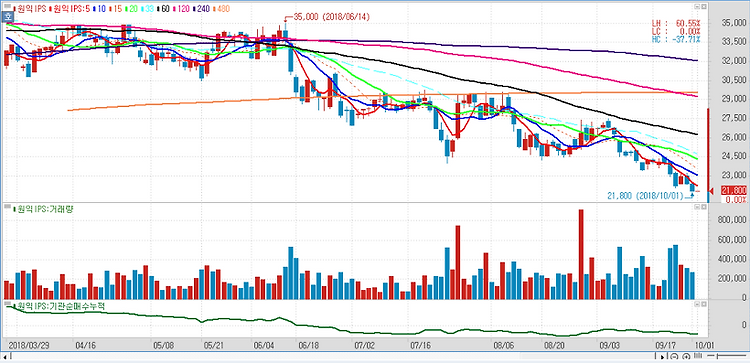Screen dimensions: 750x363
Task: Click the LC : 0.00% readout
Action: [676, 31]
